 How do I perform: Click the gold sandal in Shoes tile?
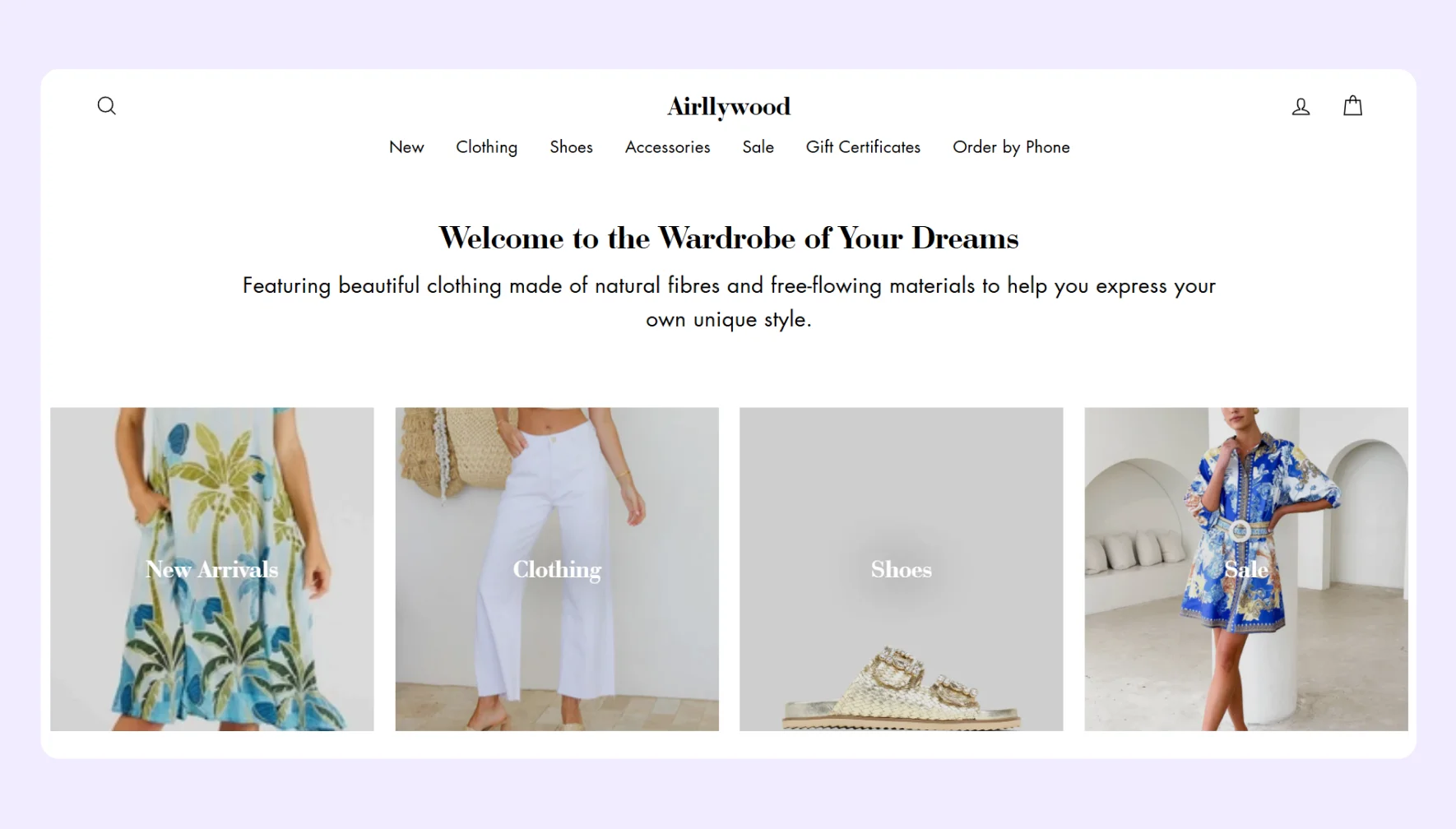click(902, 689)
